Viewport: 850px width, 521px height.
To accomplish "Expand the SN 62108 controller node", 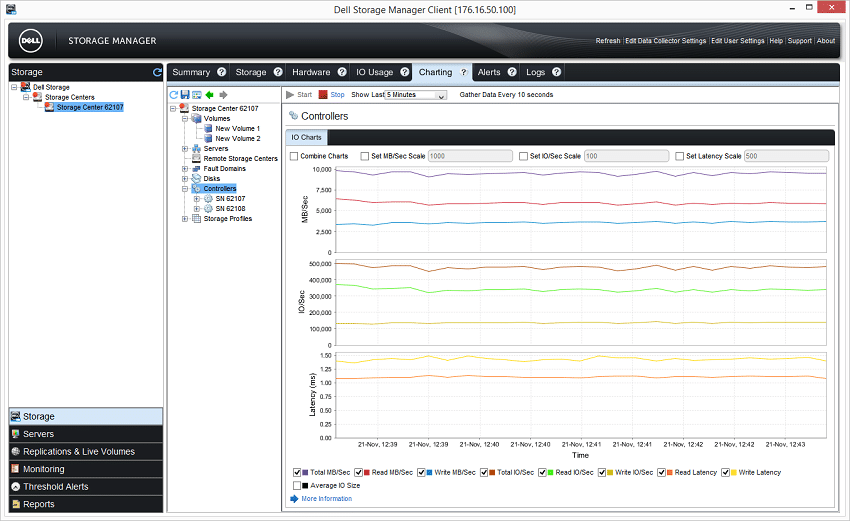I will [197, 209].
